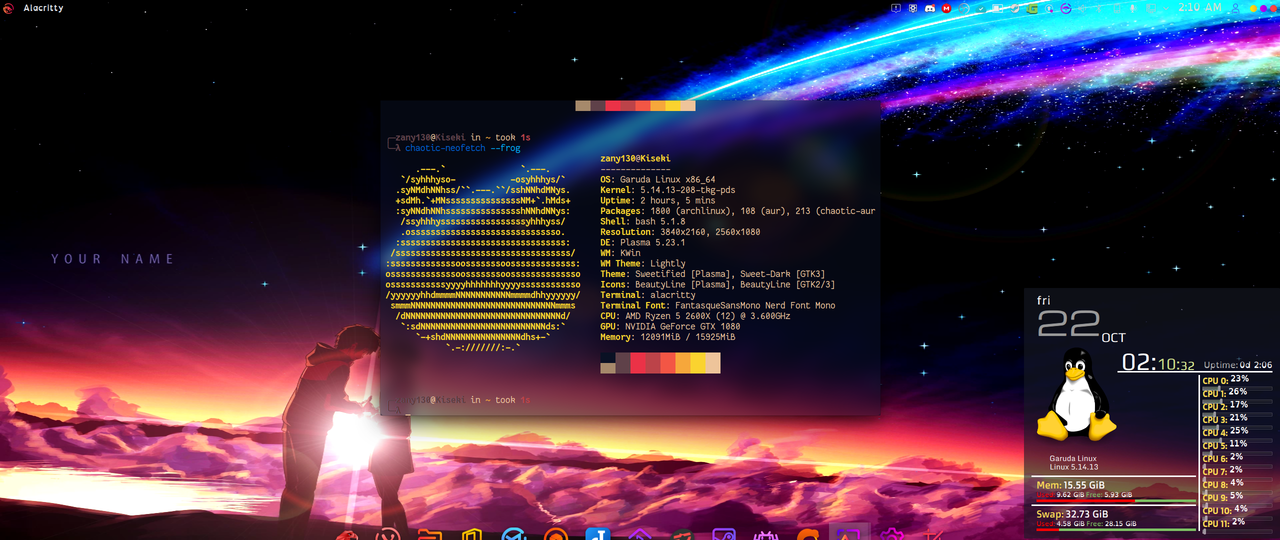Click the green G tray icon
This screenshot has height=540, width=1280.
click(x=1033, y=8)
